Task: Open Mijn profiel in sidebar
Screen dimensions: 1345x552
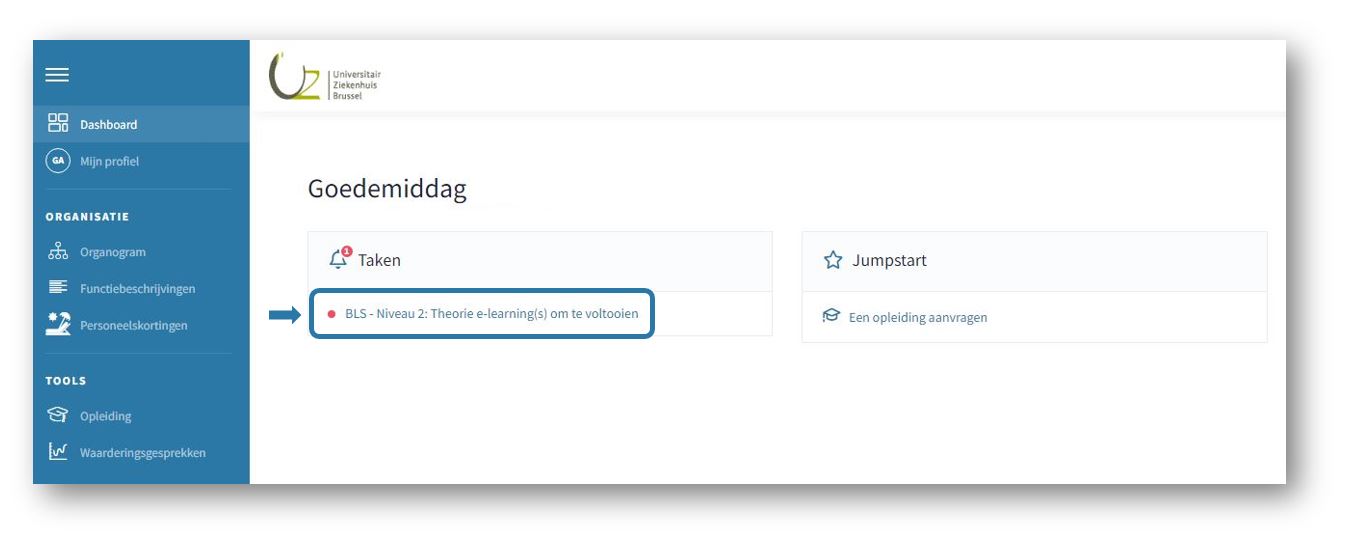Action: point(109,161)
